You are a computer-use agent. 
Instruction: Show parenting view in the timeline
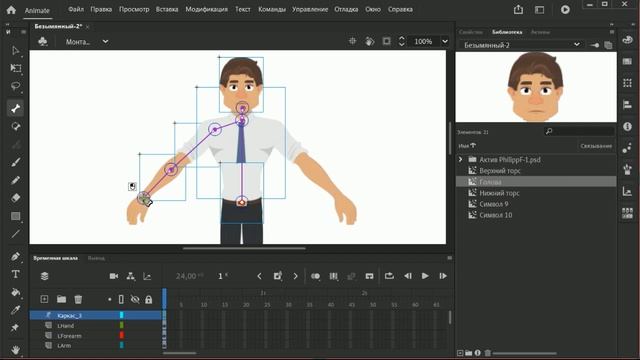pyautogui.click(x=131, y=276)
